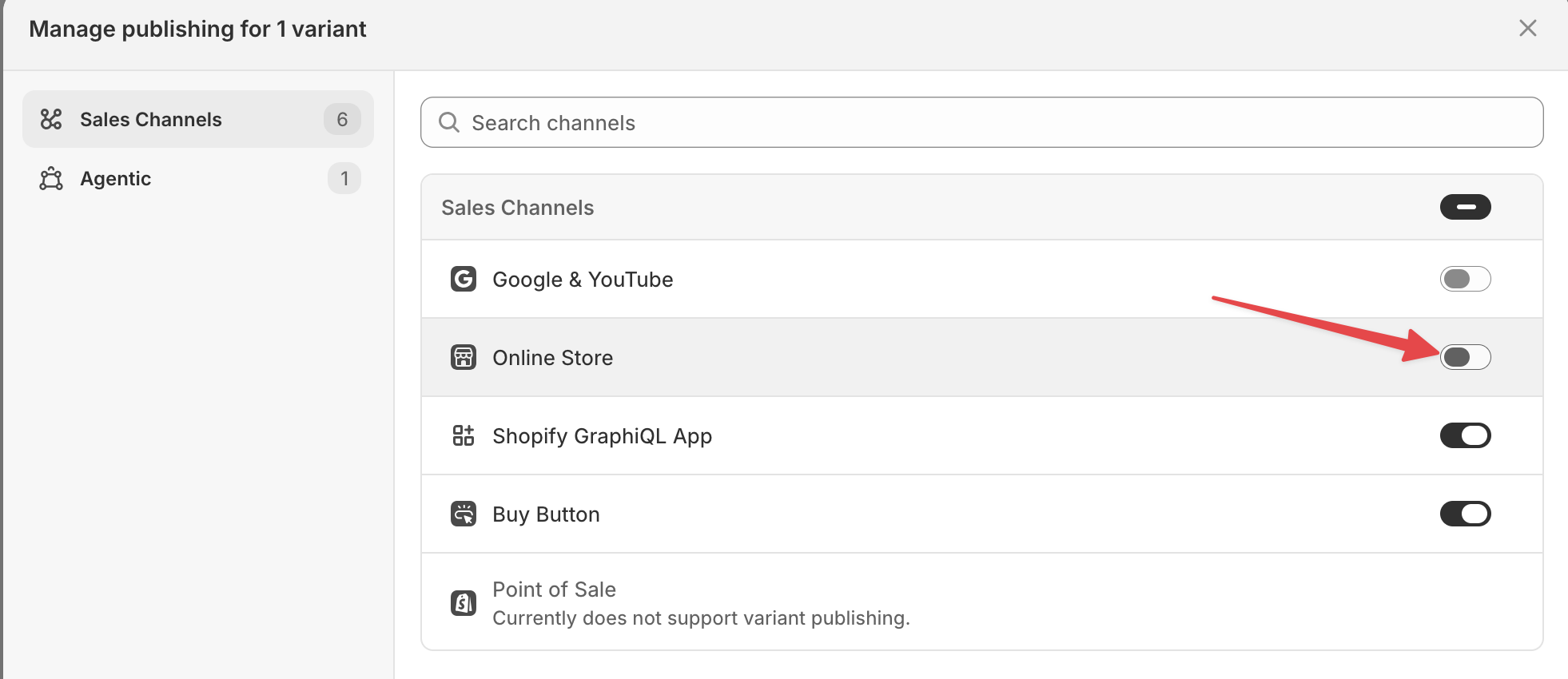
Task: Enable the Google & YouTube toggle
Action: pyautogui.click(x=1465, y=279)
